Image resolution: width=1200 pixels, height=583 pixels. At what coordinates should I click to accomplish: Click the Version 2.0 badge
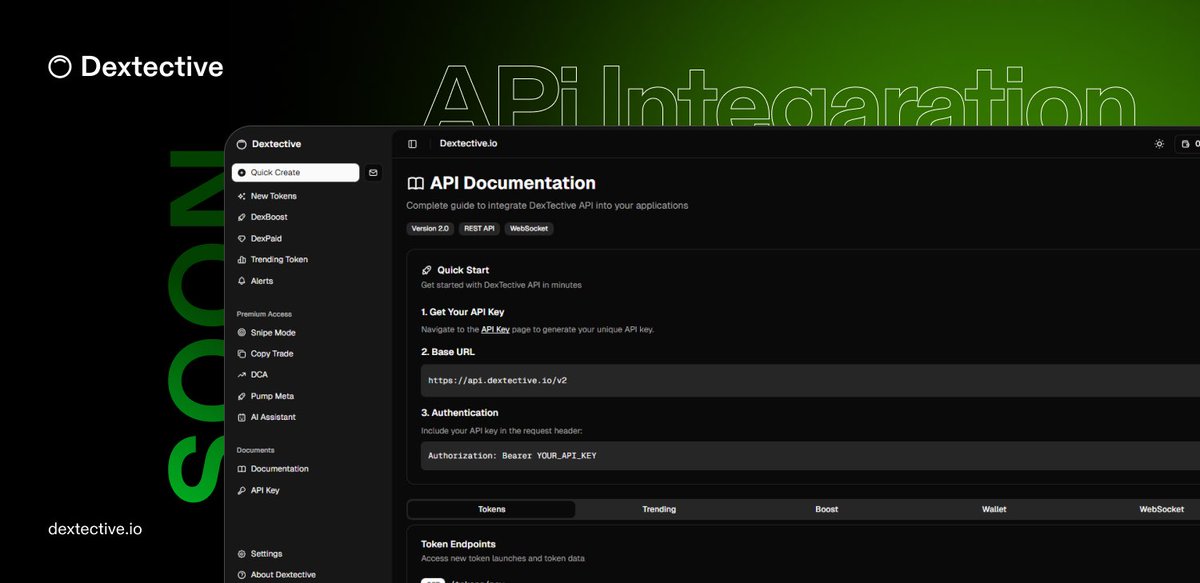pyautogui.click(x=431, y=229)
